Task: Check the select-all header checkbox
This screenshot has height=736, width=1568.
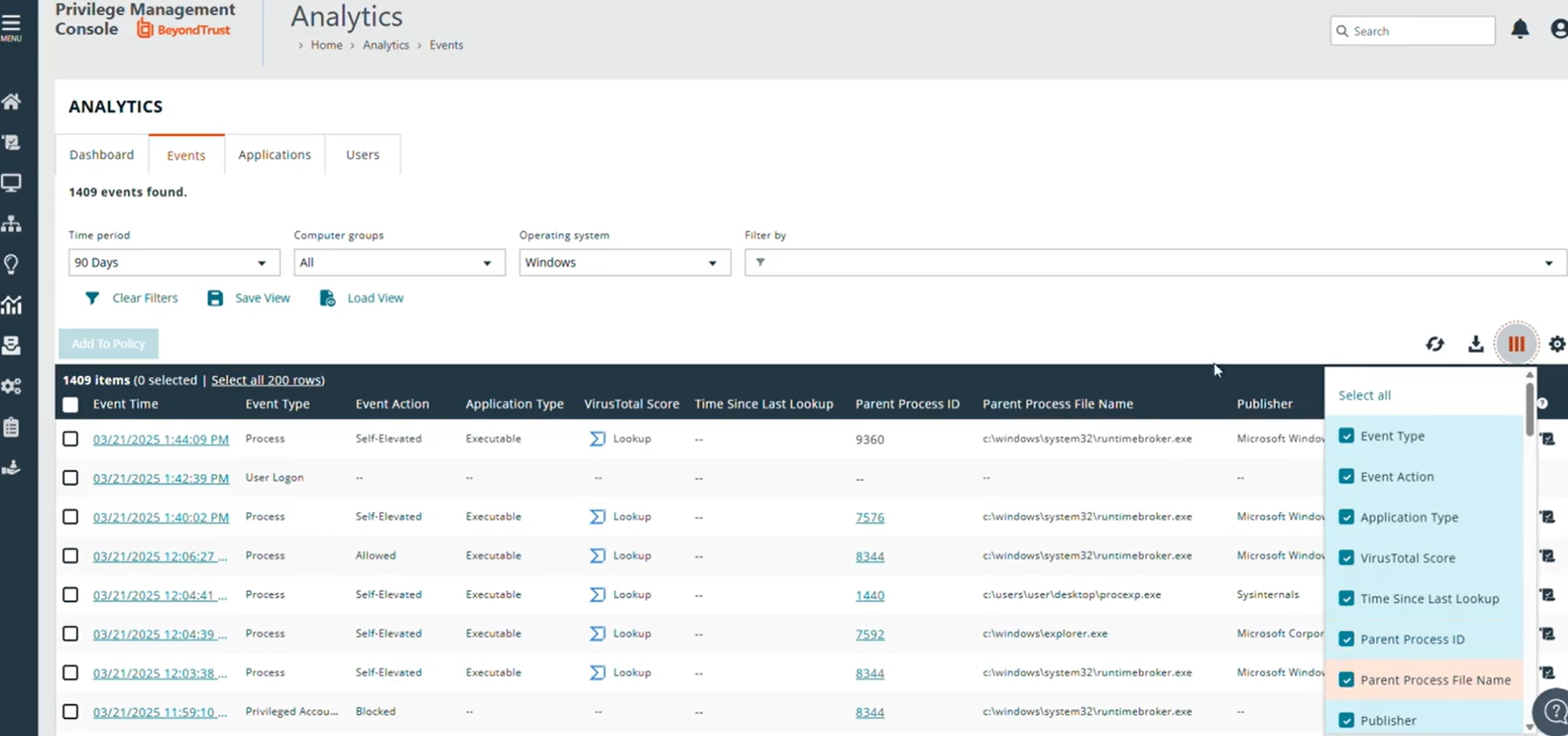Action: [71, 405]
